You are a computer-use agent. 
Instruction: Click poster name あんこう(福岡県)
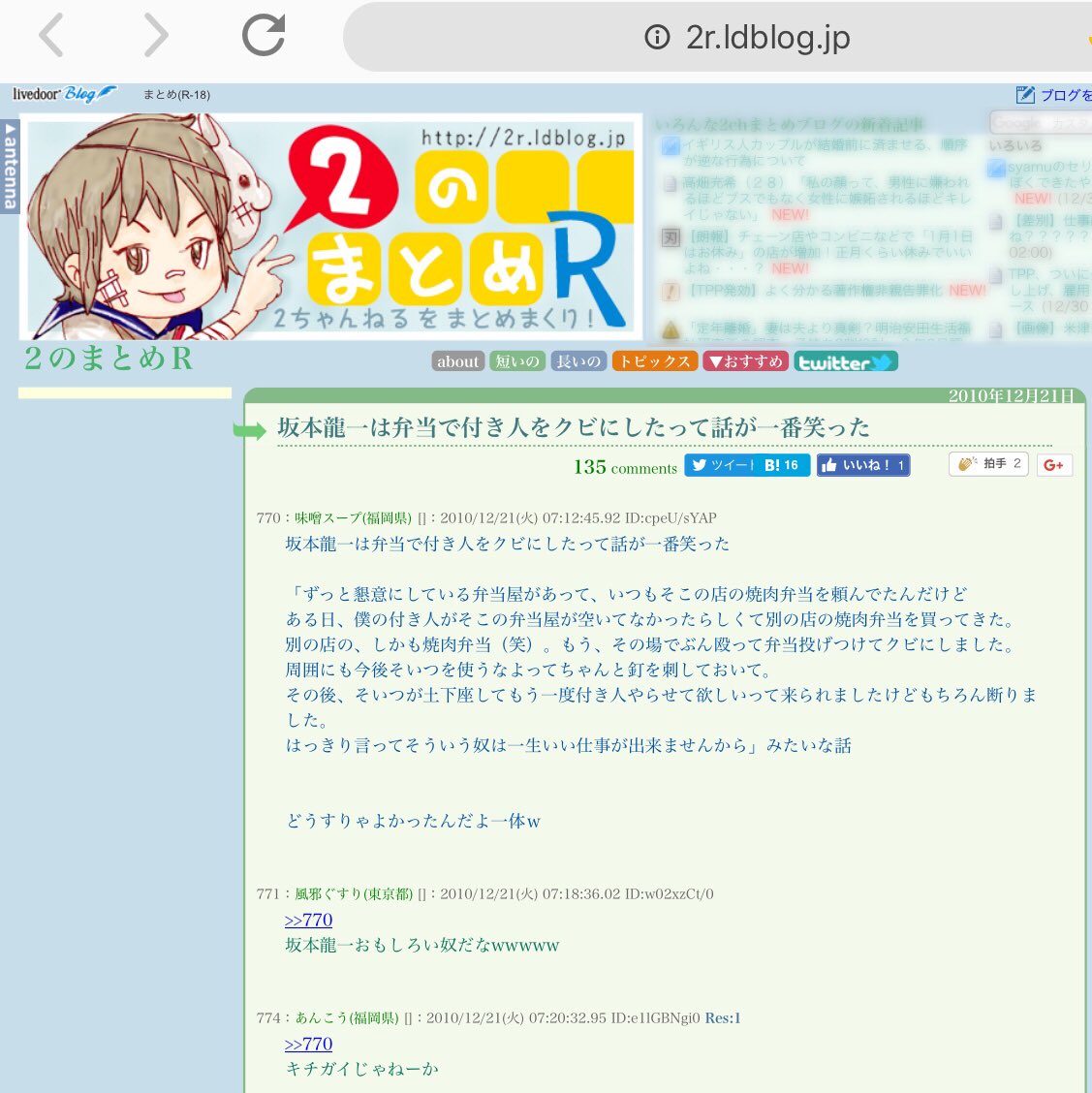click(346, 1017)
